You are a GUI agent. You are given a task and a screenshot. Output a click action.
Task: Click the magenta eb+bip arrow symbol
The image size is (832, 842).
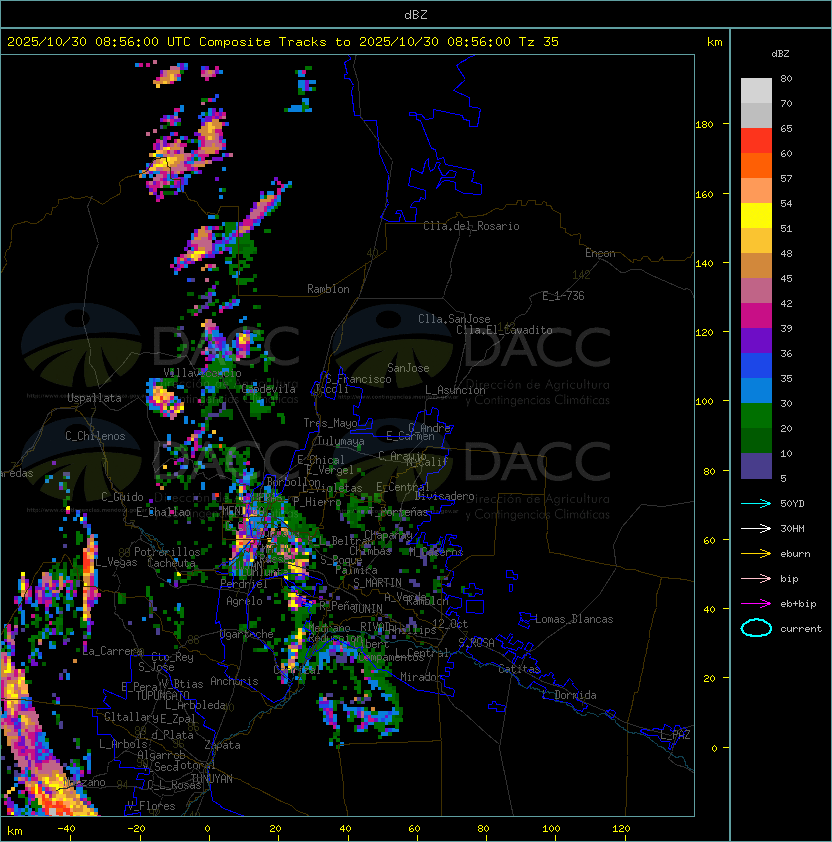coord(756,604)
